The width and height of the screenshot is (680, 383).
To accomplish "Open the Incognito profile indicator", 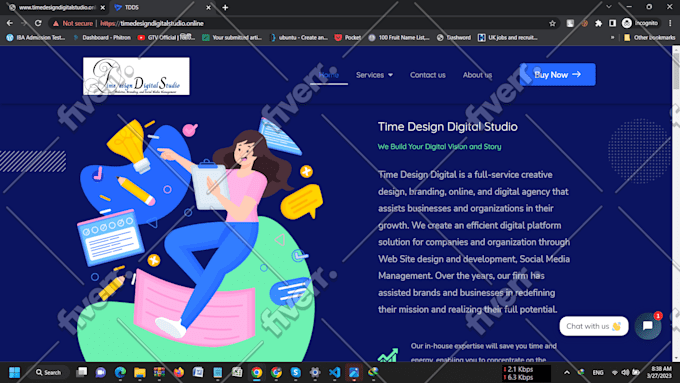I will (640, 23).
